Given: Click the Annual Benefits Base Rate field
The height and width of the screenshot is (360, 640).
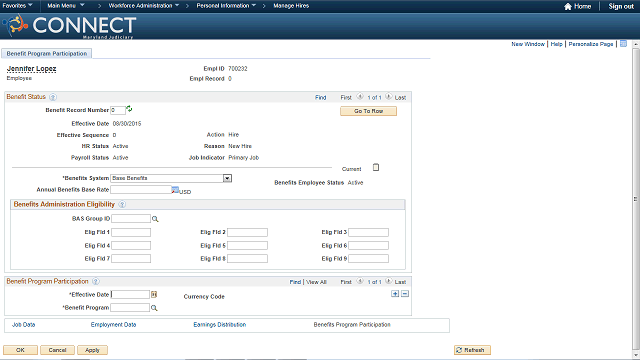Looking at the screenshot, I should (141, 190).
